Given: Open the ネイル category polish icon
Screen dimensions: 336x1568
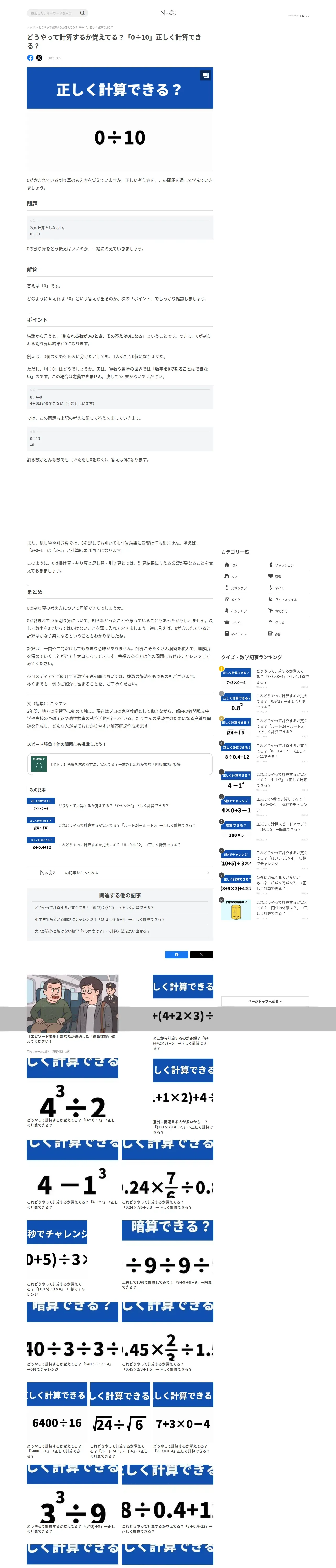Looking at the screenshot, I should click(x=271, y=588).
